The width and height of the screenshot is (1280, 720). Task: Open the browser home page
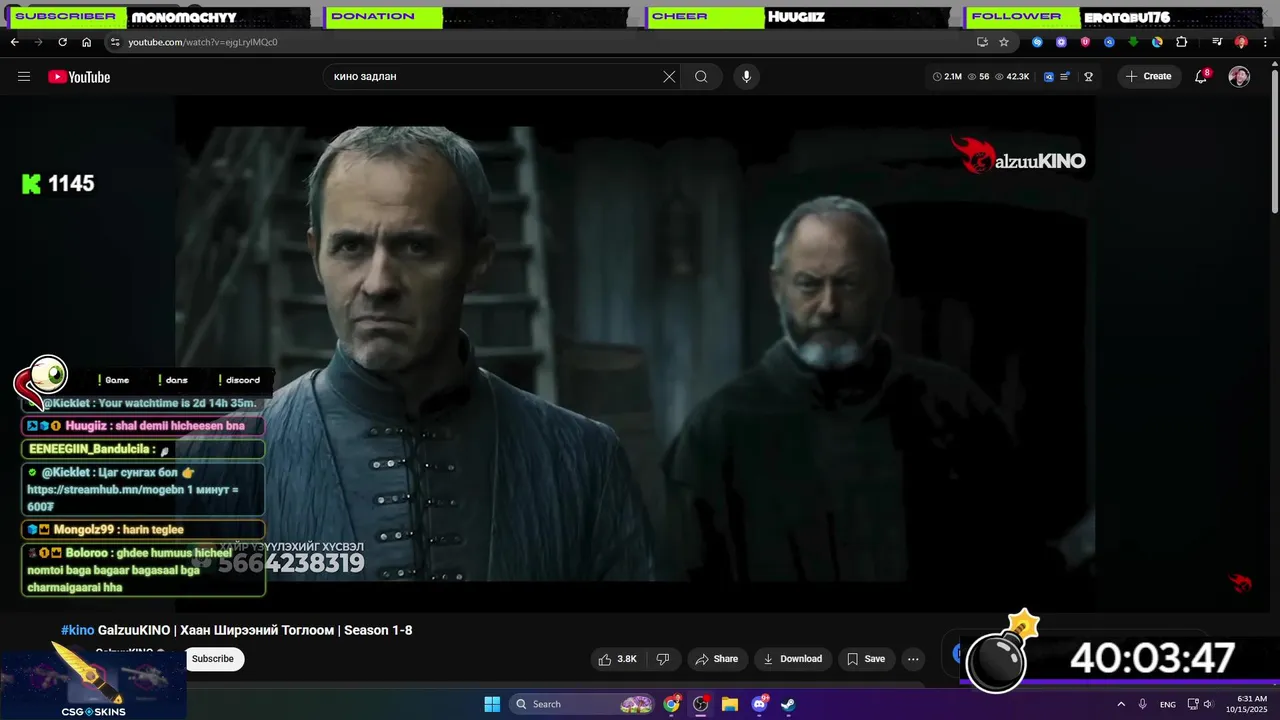coord(86,42)
